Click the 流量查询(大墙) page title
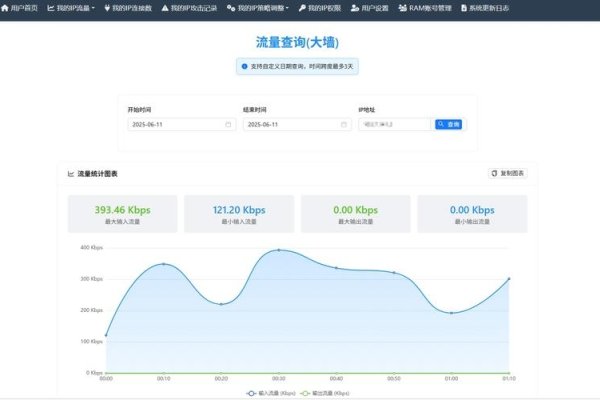Viewport: 600px width, 400px height. (x=297, y=42)
